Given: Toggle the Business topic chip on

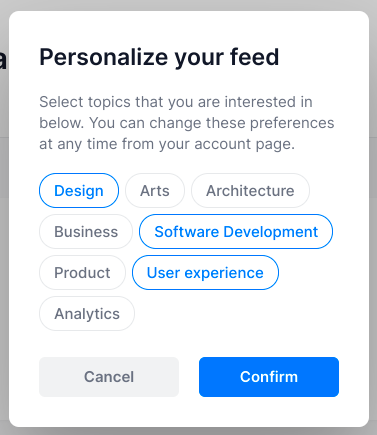Looking at the screenshot, I should (86, 232).
